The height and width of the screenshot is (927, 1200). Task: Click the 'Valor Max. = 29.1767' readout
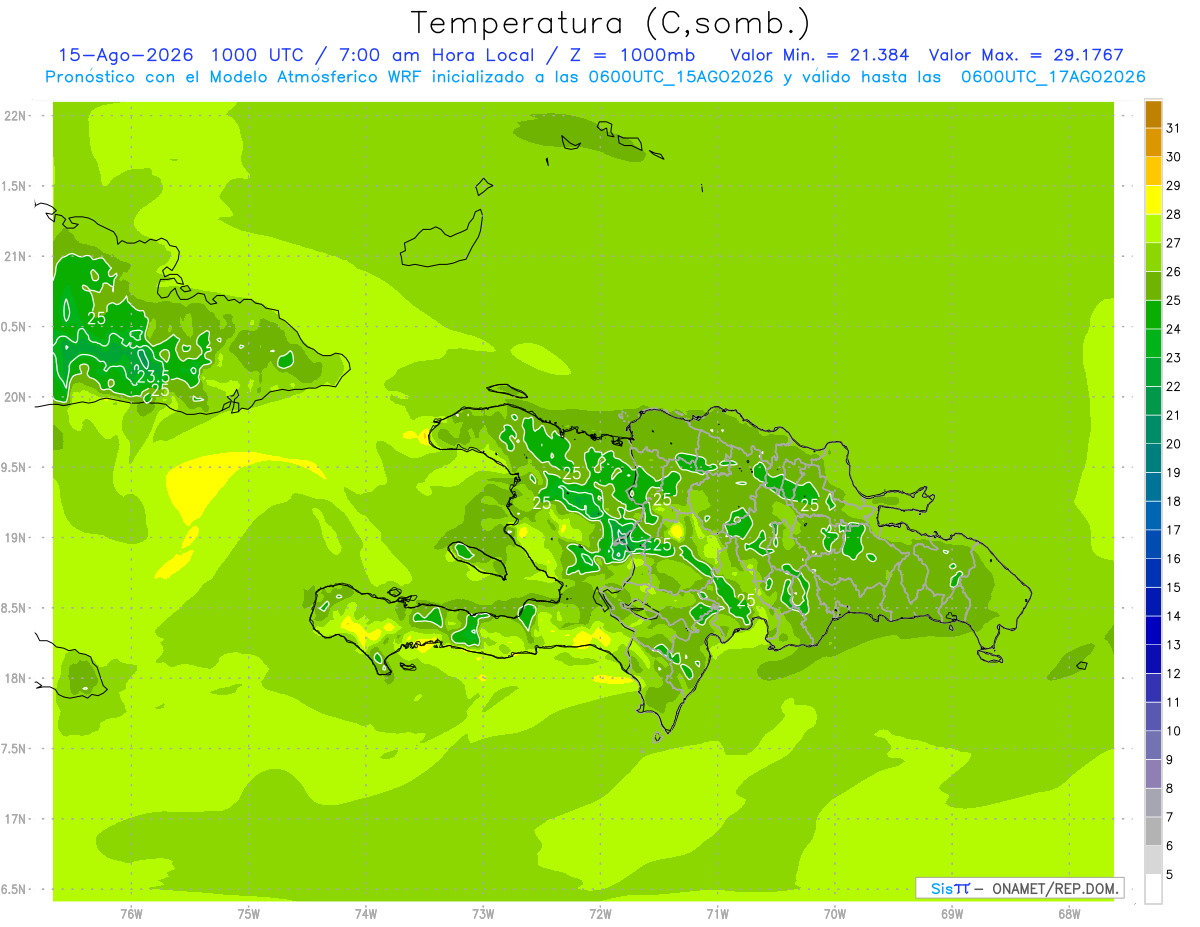coord(1026,55)
